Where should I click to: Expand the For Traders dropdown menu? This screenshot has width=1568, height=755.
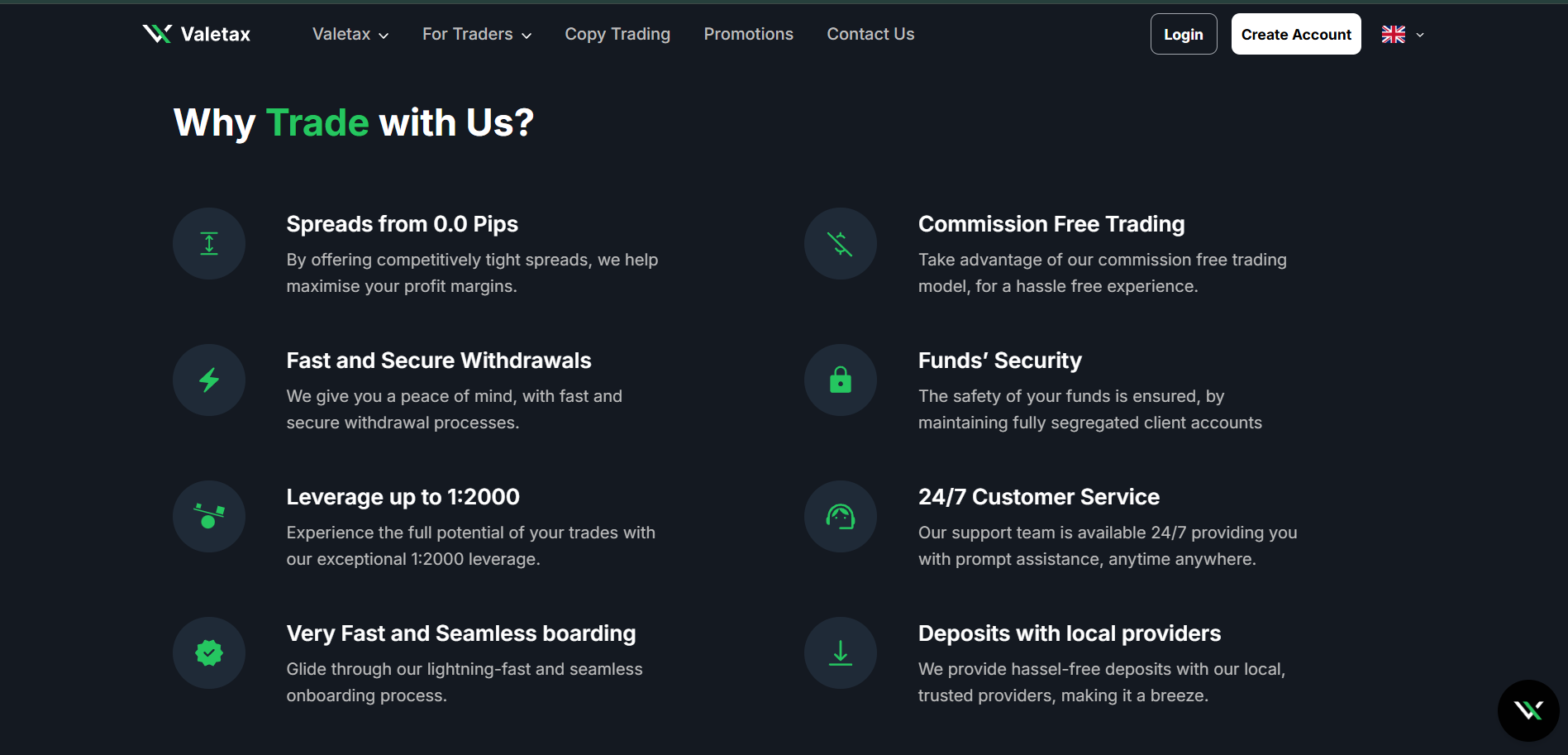click(x=477, y=34)
